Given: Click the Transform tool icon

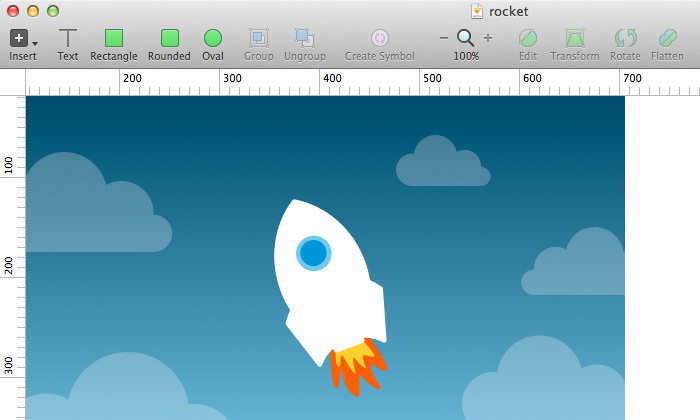Looking at the screenshot, I should [574, 39].
